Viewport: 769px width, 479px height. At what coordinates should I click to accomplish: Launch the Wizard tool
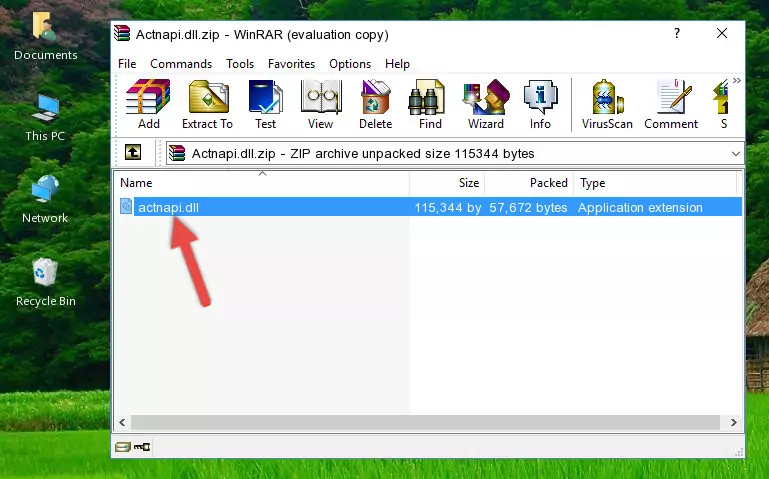coord(486,104)
